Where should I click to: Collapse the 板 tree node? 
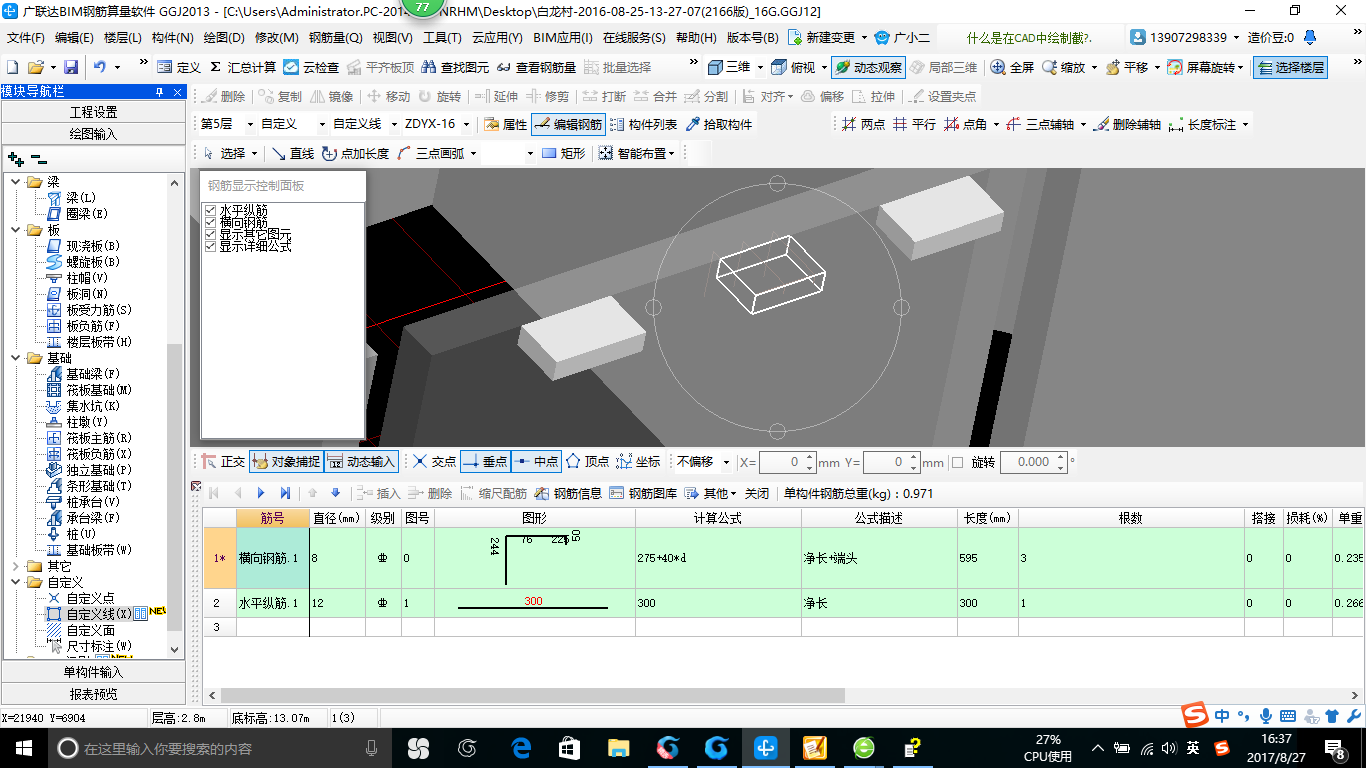coord(16,230)
